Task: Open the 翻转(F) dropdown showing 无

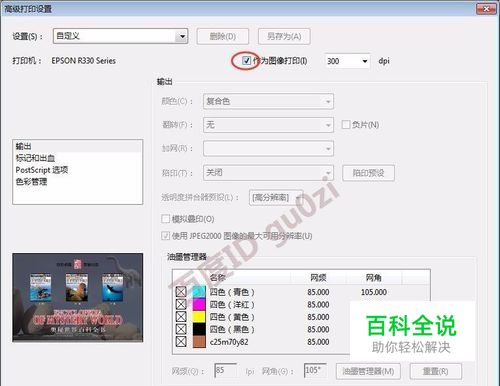Action: 268,125
